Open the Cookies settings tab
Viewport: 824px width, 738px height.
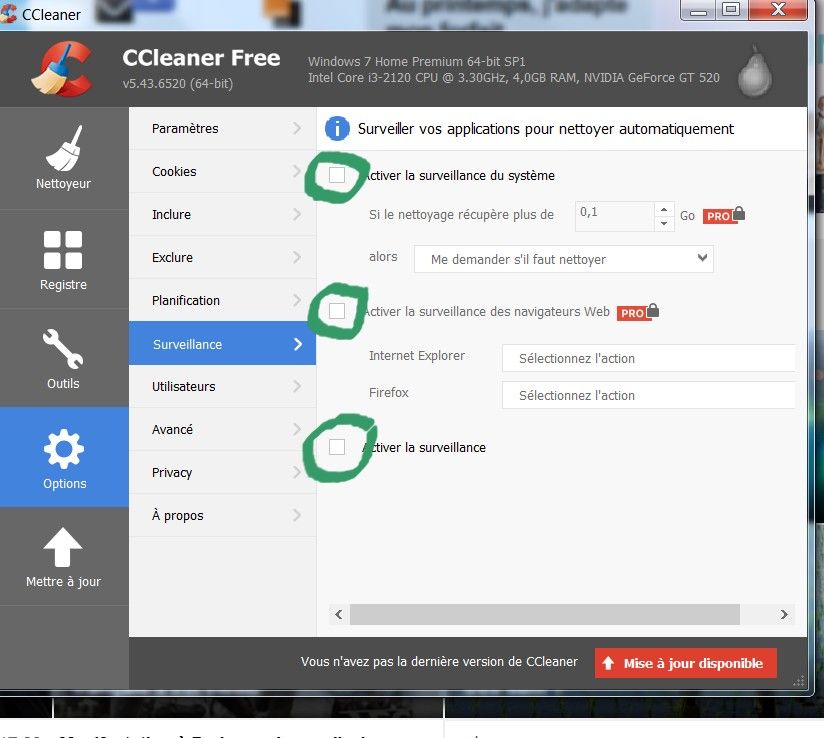point(222,171)
